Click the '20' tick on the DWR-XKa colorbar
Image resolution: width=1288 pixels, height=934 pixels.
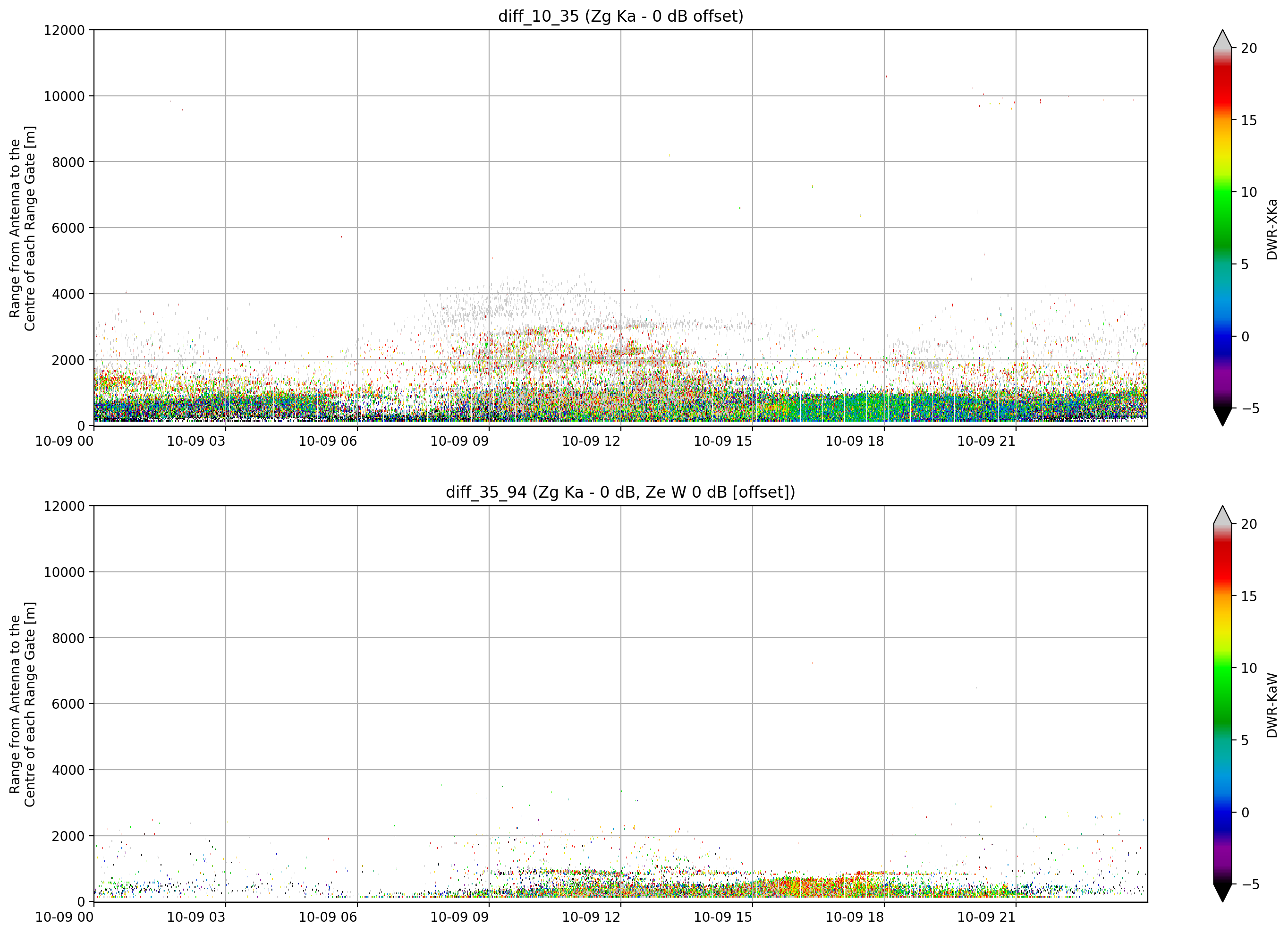(1249, 48)
